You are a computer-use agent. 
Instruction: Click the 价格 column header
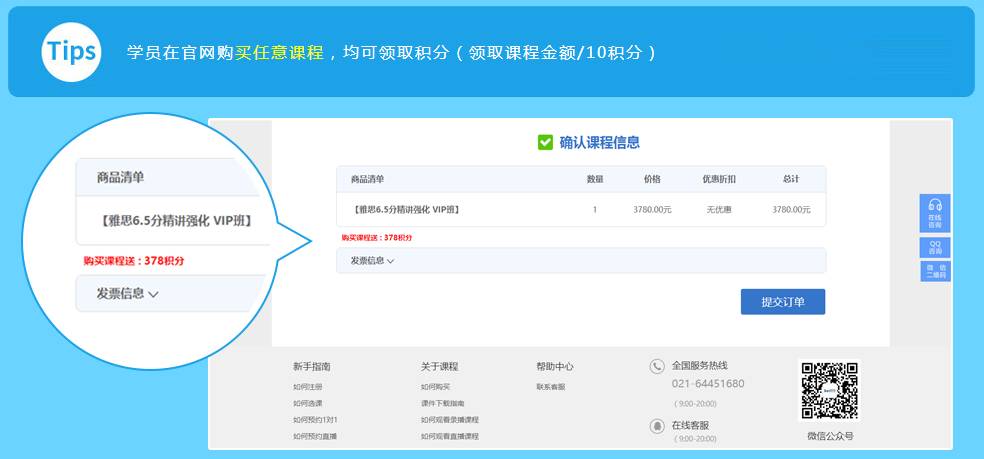tap(652, 180)
